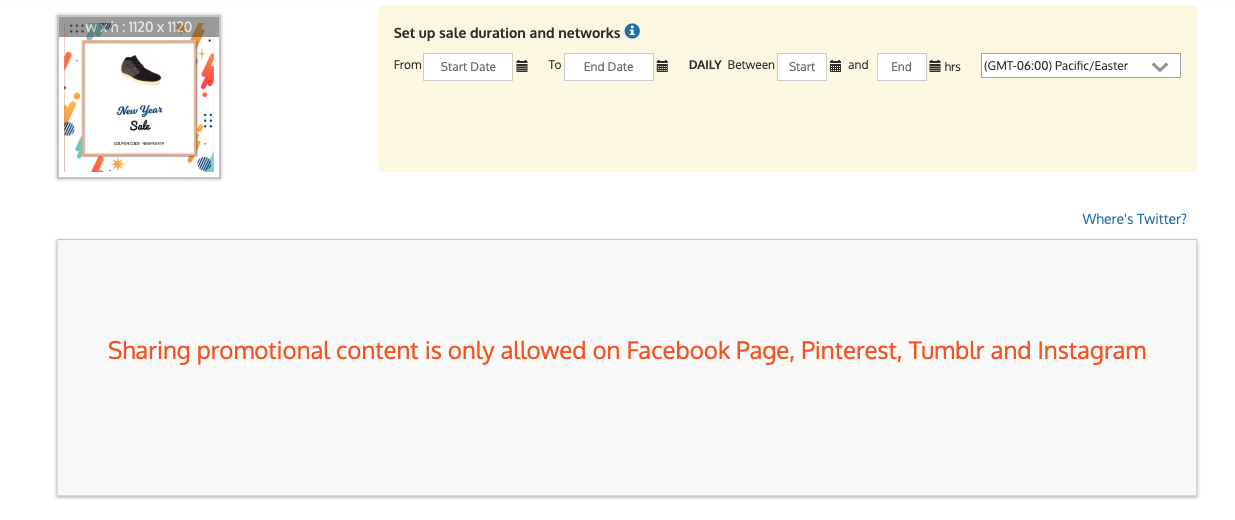This screenshot has width=1235, height=520.
Task: Click the calendar icon beside the End time field
Action: pyautogui.click(x=935, y=67)
